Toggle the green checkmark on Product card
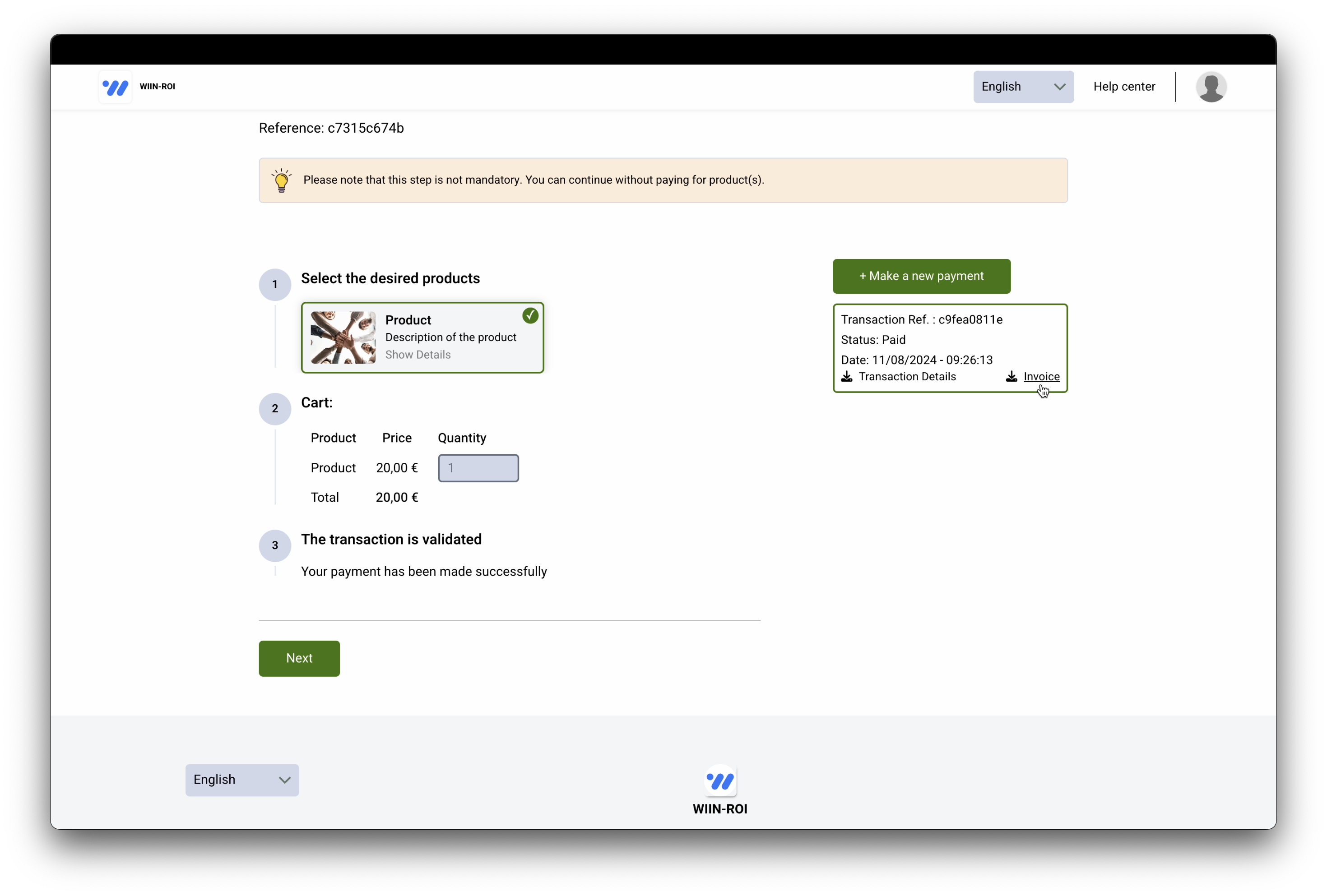Viewport: 1327px width, 896px height. point(530,316)
